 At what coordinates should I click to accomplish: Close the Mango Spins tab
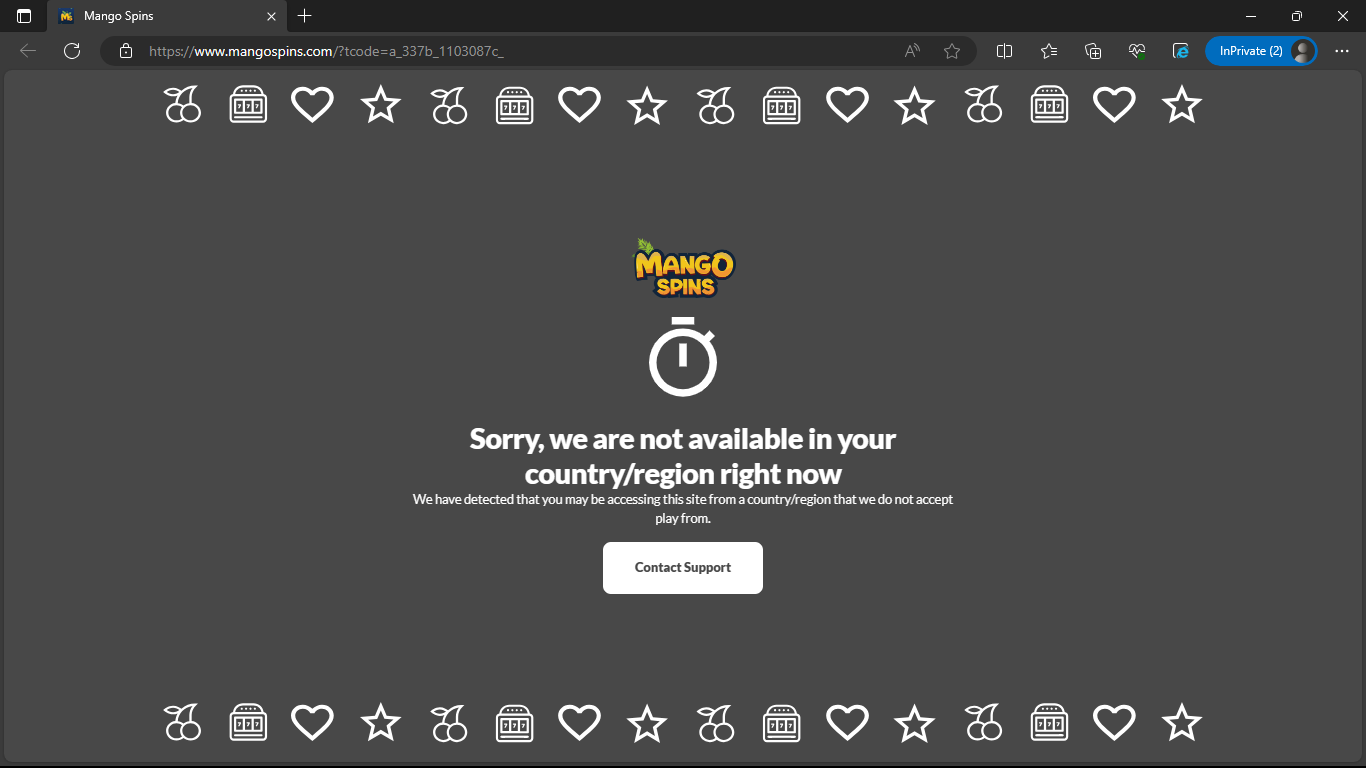[271, 16]
